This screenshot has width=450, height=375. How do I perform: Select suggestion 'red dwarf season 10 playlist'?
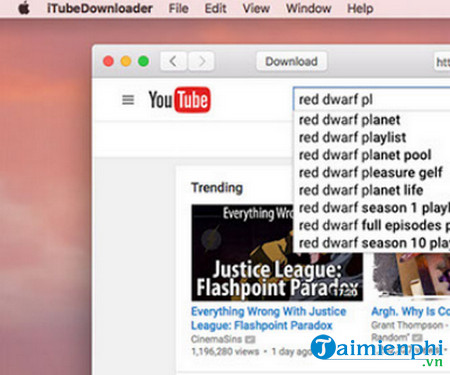(372, 243)
